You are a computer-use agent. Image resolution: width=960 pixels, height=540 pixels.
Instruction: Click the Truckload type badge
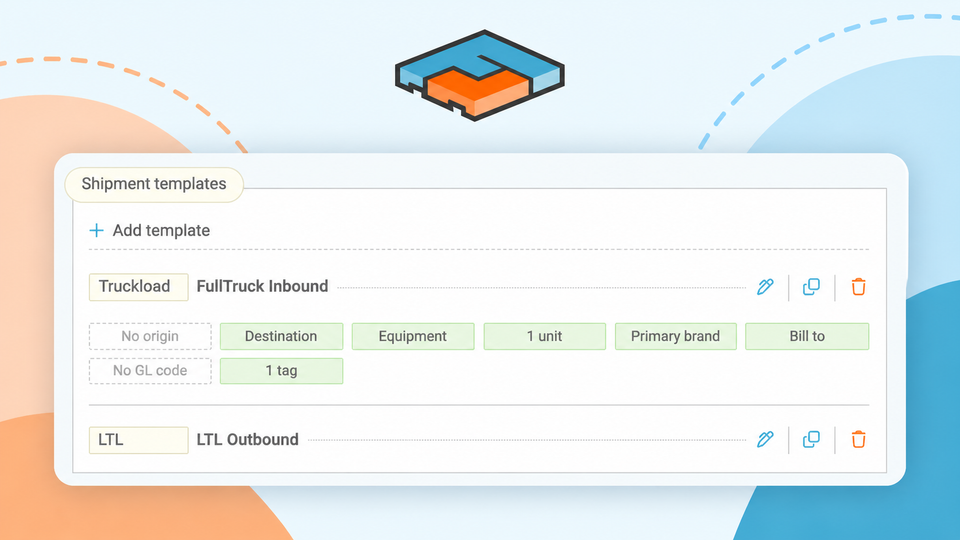(138, 287)
